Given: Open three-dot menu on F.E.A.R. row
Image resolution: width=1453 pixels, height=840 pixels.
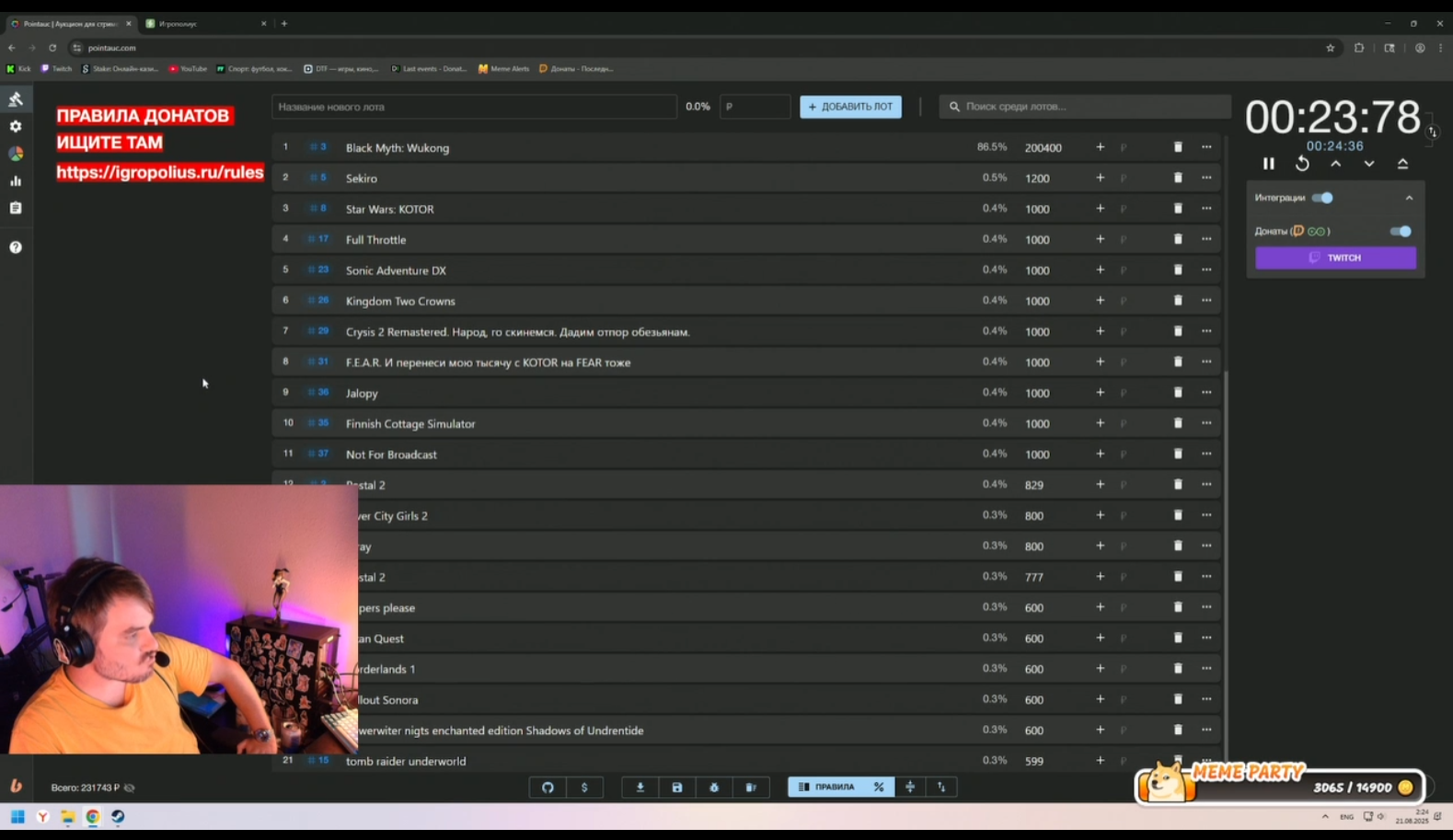Looking at the screenshot, I should [1206, 362].
